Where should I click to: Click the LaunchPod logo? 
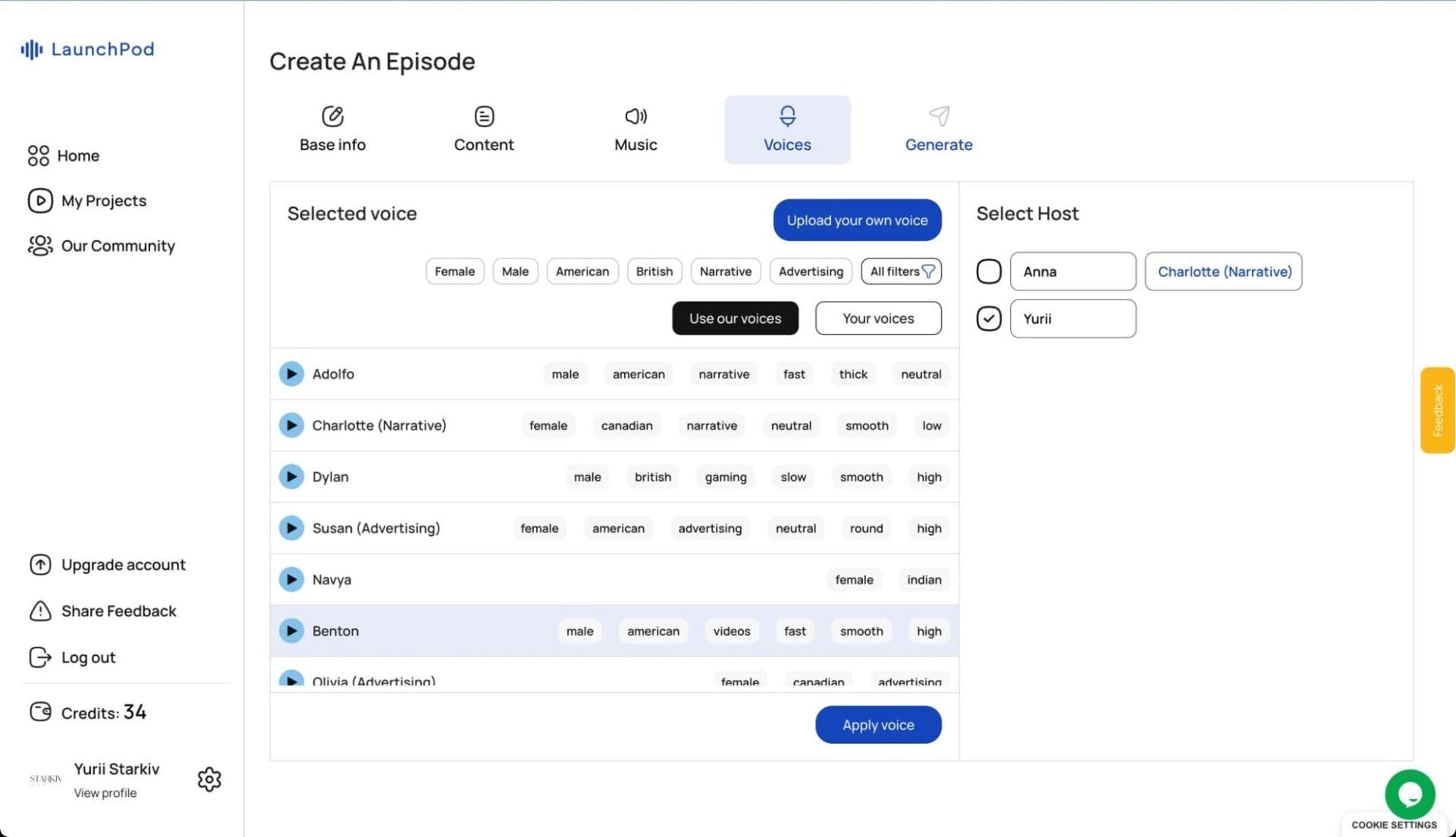click(88, 49)
